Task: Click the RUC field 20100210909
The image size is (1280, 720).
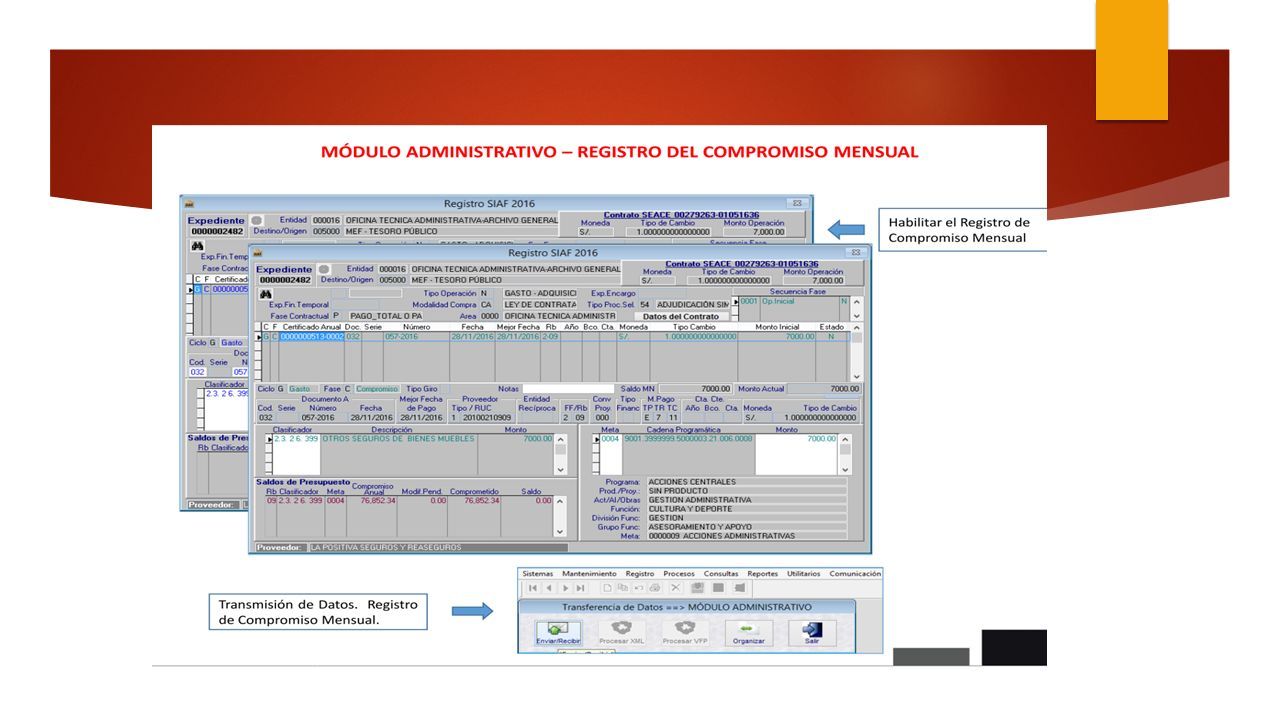Action: (x=487, y=418)
